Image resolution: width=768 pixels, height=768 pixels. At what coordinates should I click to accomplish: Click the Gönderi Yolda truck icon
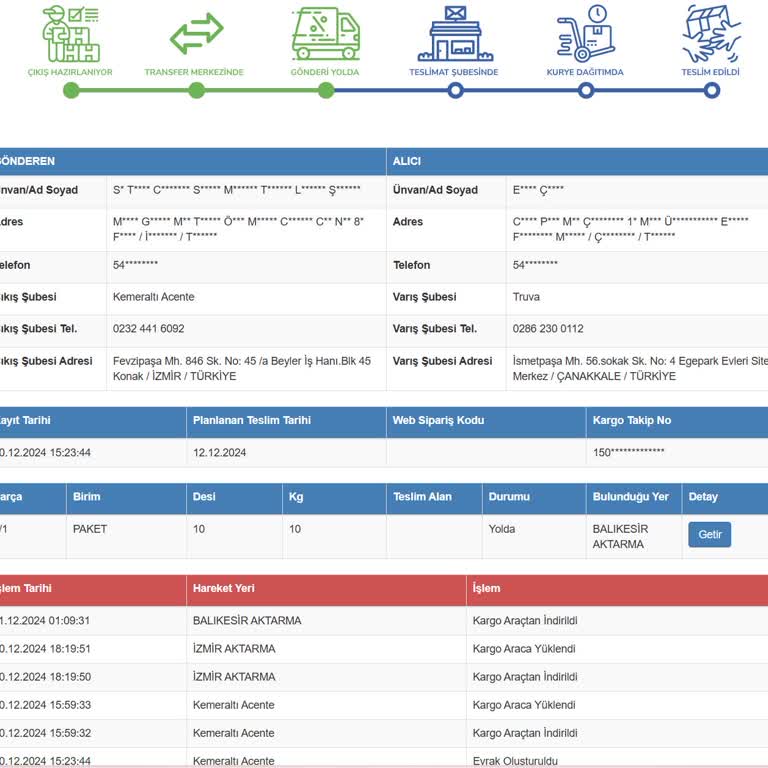tap(325, 34)
